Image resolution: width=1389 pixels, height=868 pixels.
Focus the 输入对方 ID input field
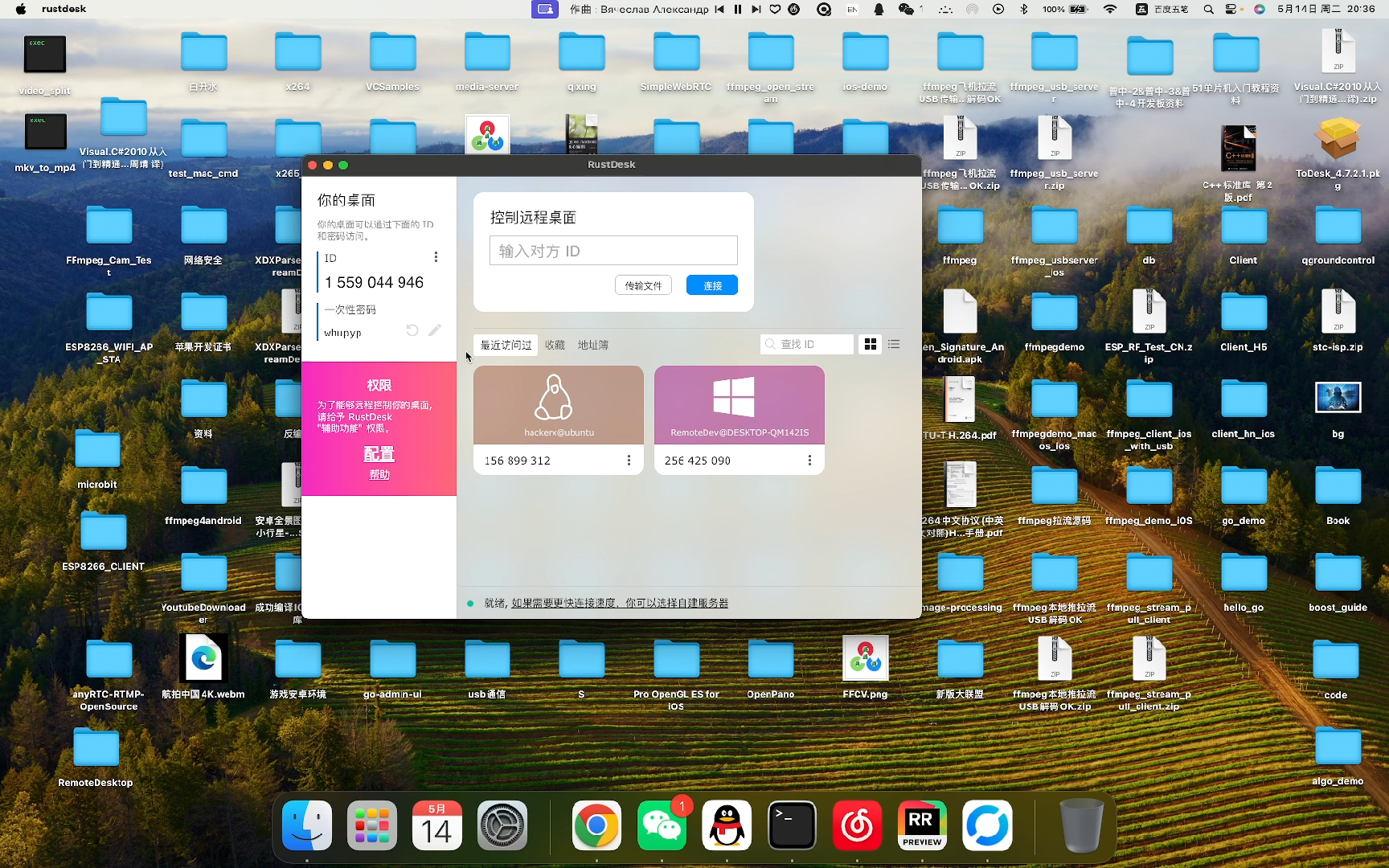click(x=613, y=251)
